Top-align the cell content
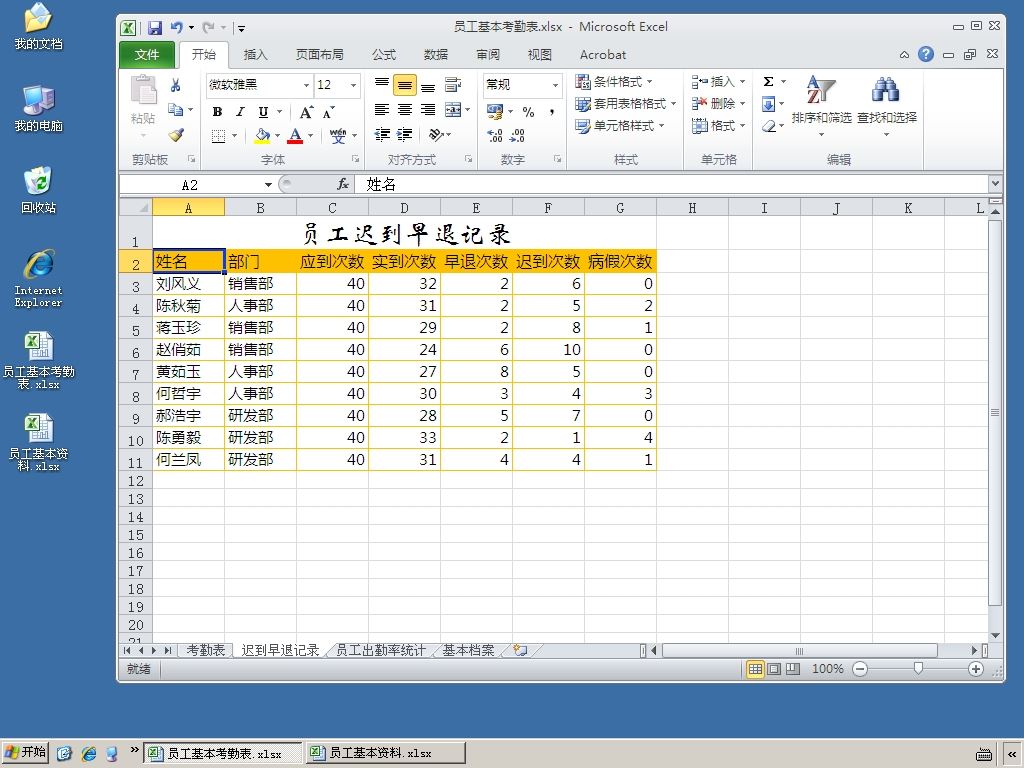 (382, 84)
